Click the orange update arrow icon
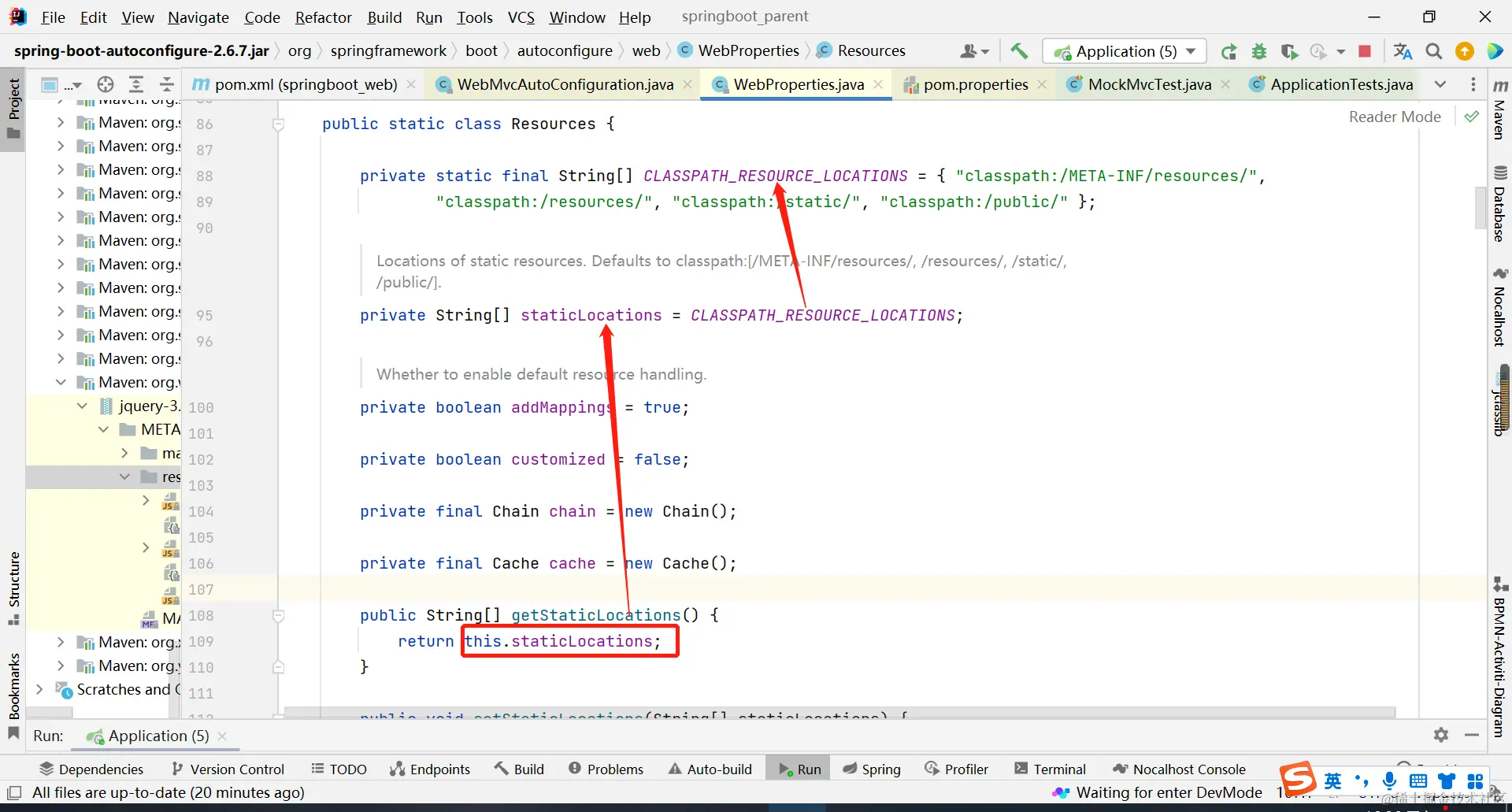The image size is (1512, 812). [x=1465, y=52]
